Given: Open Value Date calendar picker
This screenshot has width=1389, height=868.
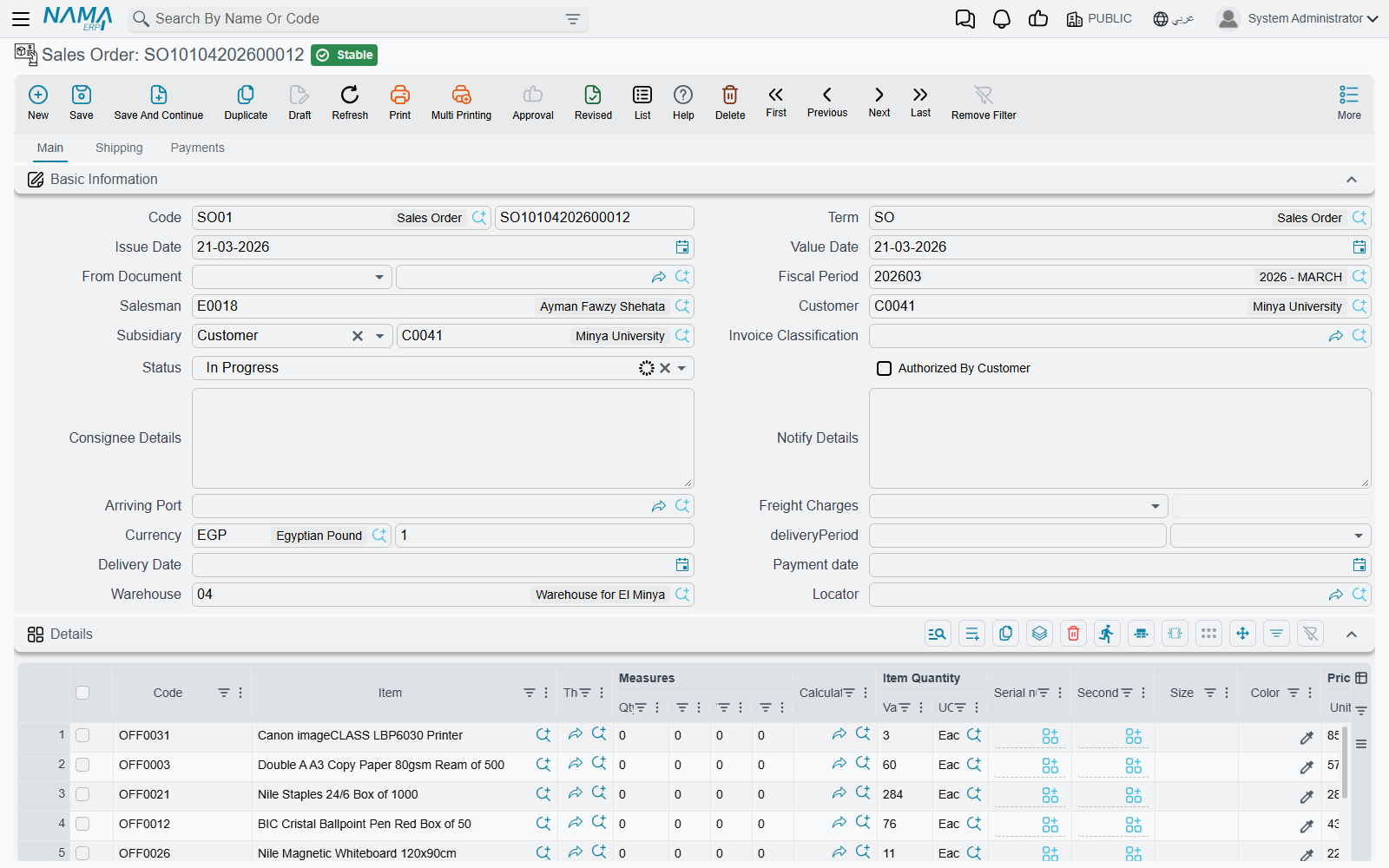Looking at the screenshot, I should (x=1359, y=247).
